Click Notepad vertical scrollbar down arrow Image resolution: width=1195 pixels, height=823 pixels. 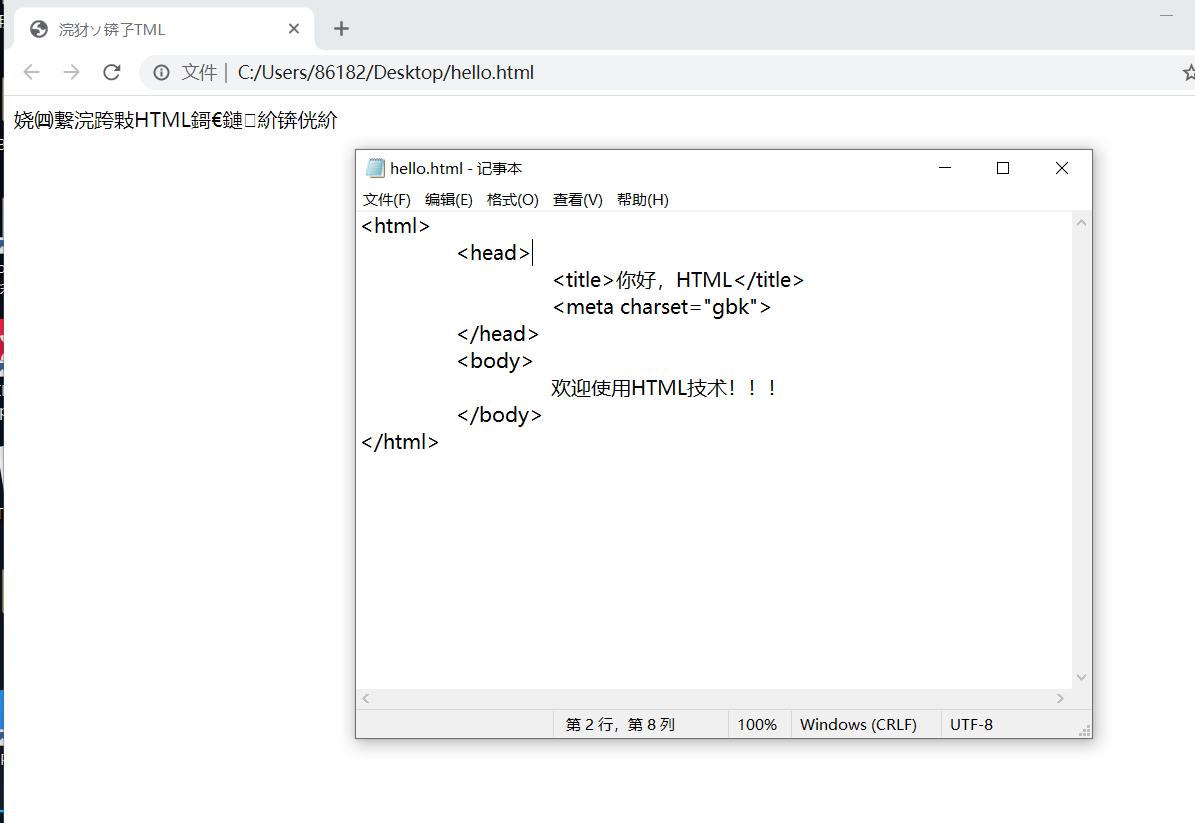tap(1081, 677)
